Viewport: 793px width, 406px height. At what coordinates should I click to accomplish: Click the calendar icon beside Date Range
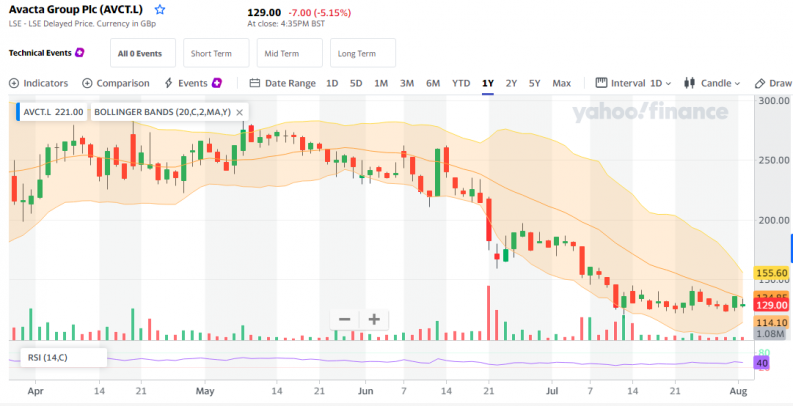[255, 83]
